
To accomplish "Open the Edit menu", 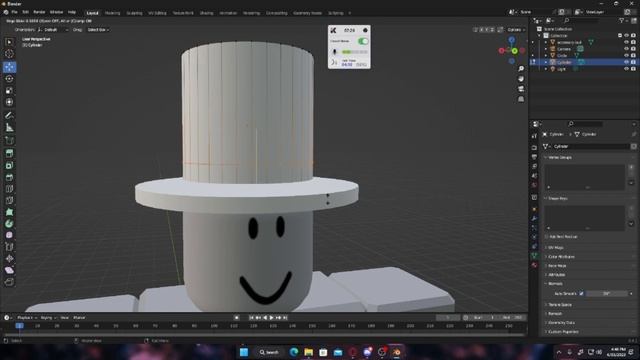I will [x=25, y=12].
